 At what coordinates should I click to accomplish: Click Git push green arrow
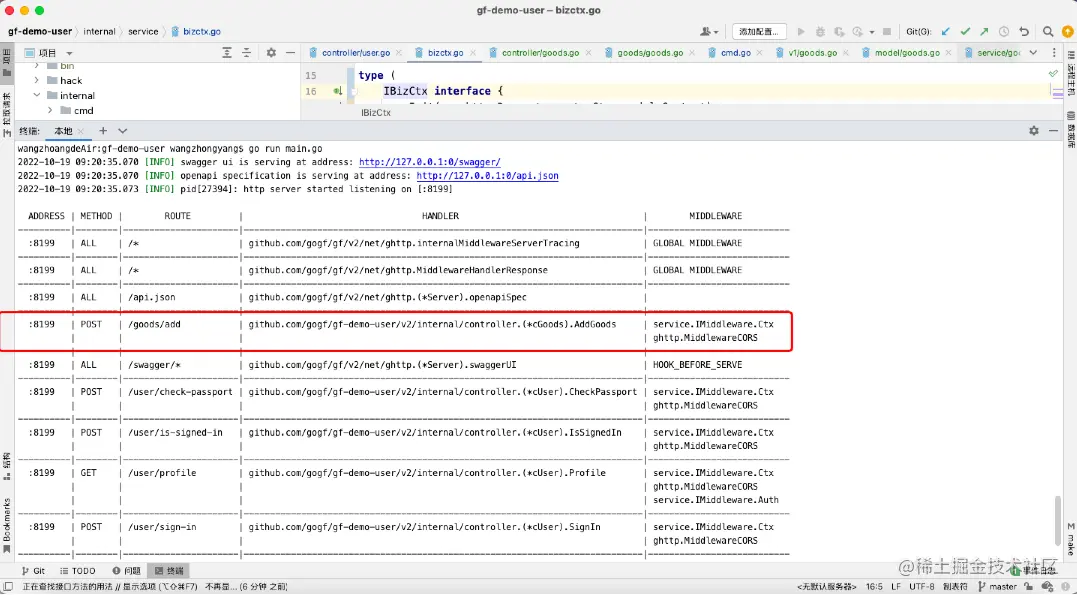[984, 32]
